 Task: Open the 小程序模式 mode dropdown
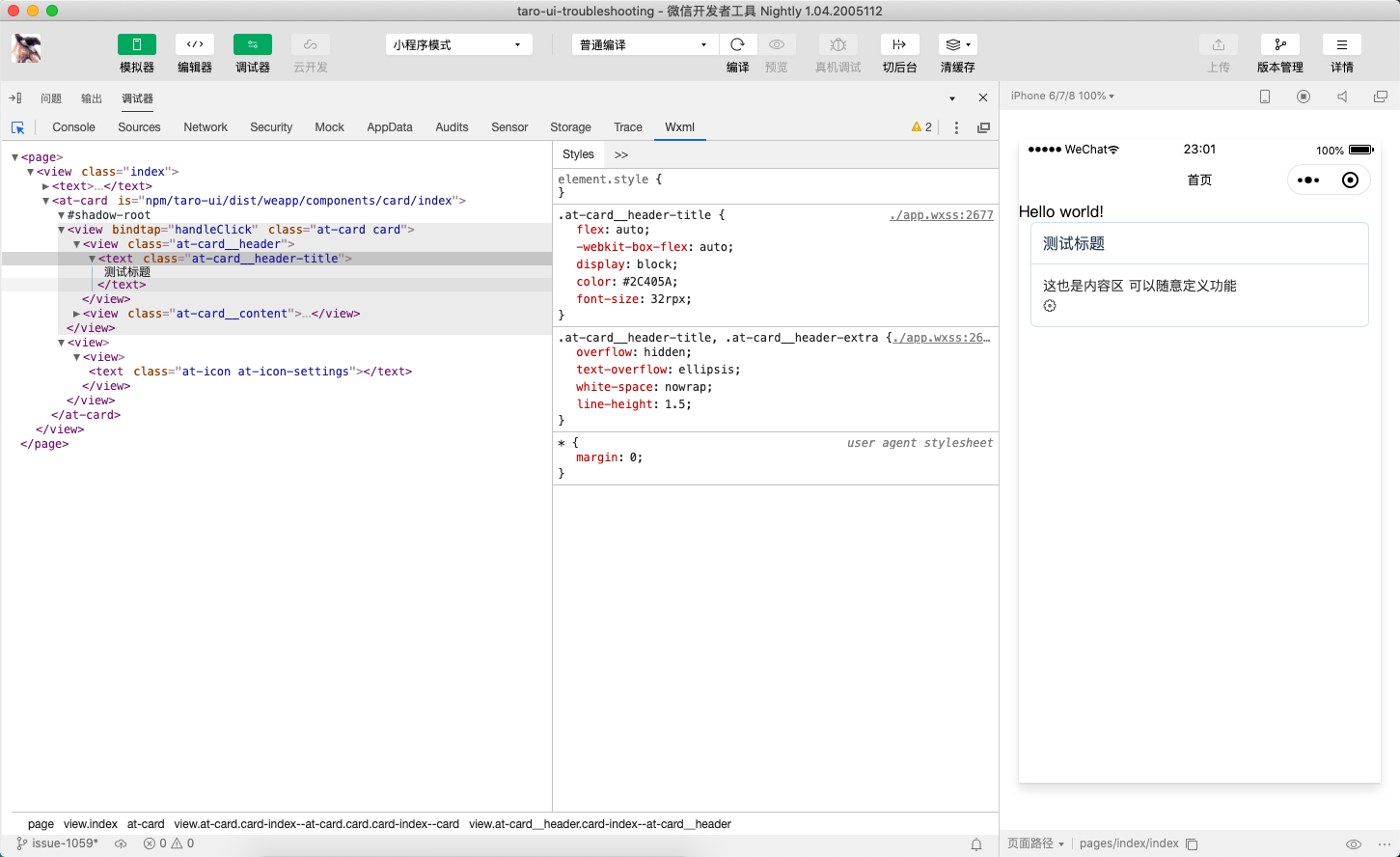click(x=458, y=44)
